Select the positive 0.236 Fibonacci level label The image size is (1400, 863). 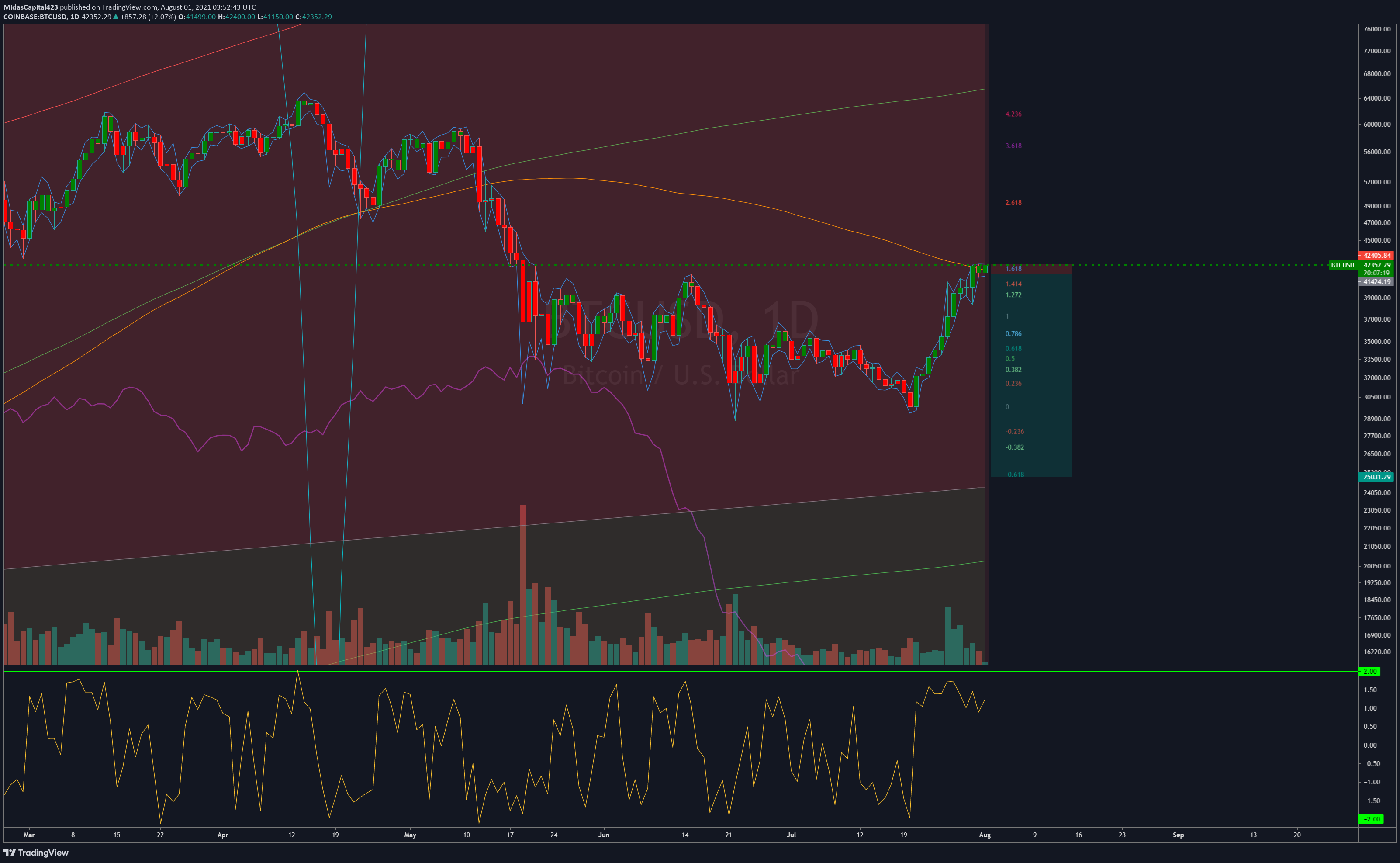click(x=1013, y=384)
